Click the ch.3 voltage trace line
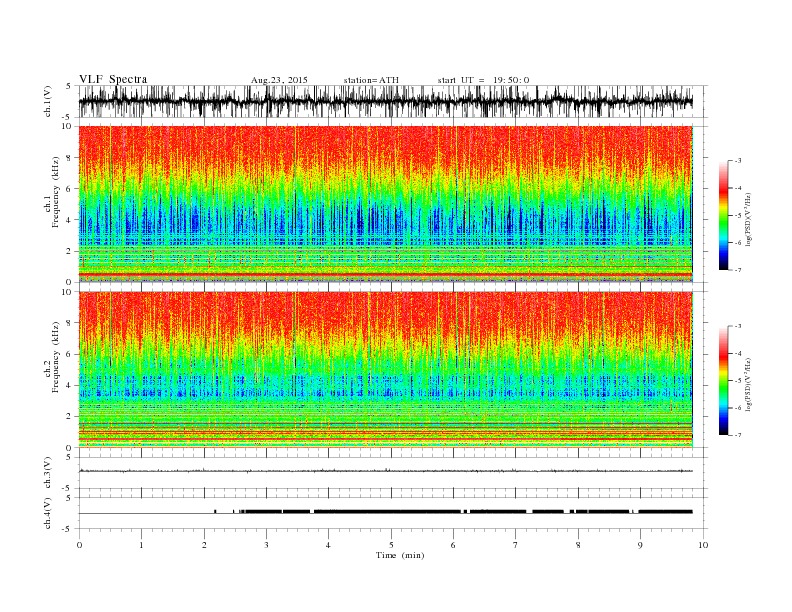 coord(385,471)
